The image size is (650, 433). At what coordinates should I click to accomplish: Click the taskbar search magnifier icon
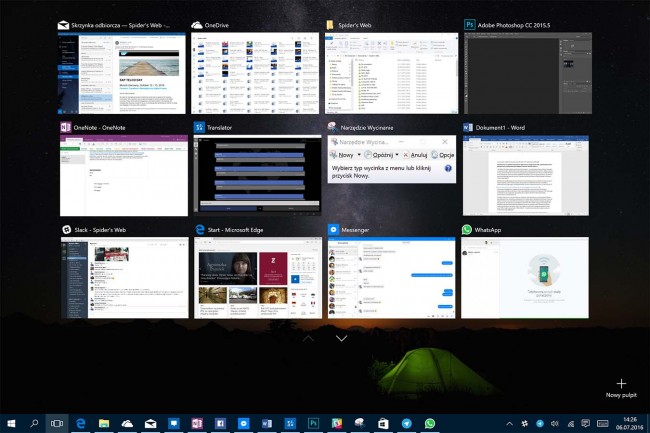[34, 423]
